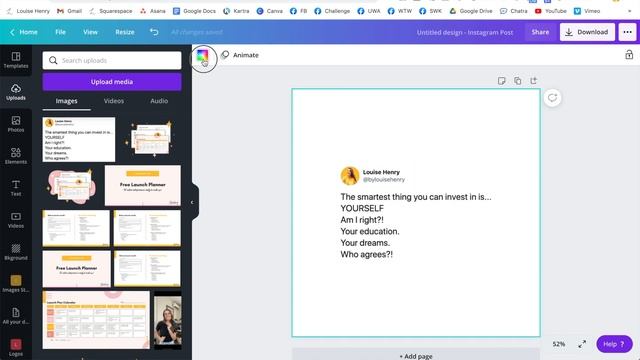The width and height of the screenshot is (640, 360).
Task: Click the undo arrow icon
Action: point(154,32)
